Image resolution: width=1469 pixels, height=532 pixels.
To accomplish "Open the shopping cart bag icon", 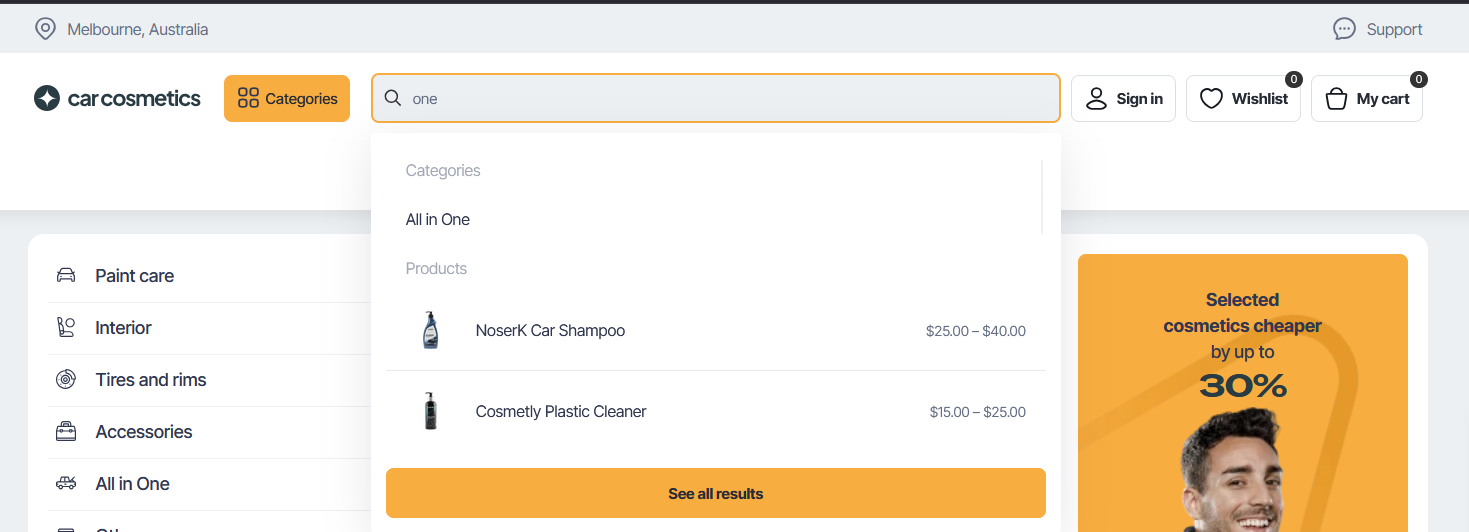I will pyautogui.click(x=1336, y=99).
